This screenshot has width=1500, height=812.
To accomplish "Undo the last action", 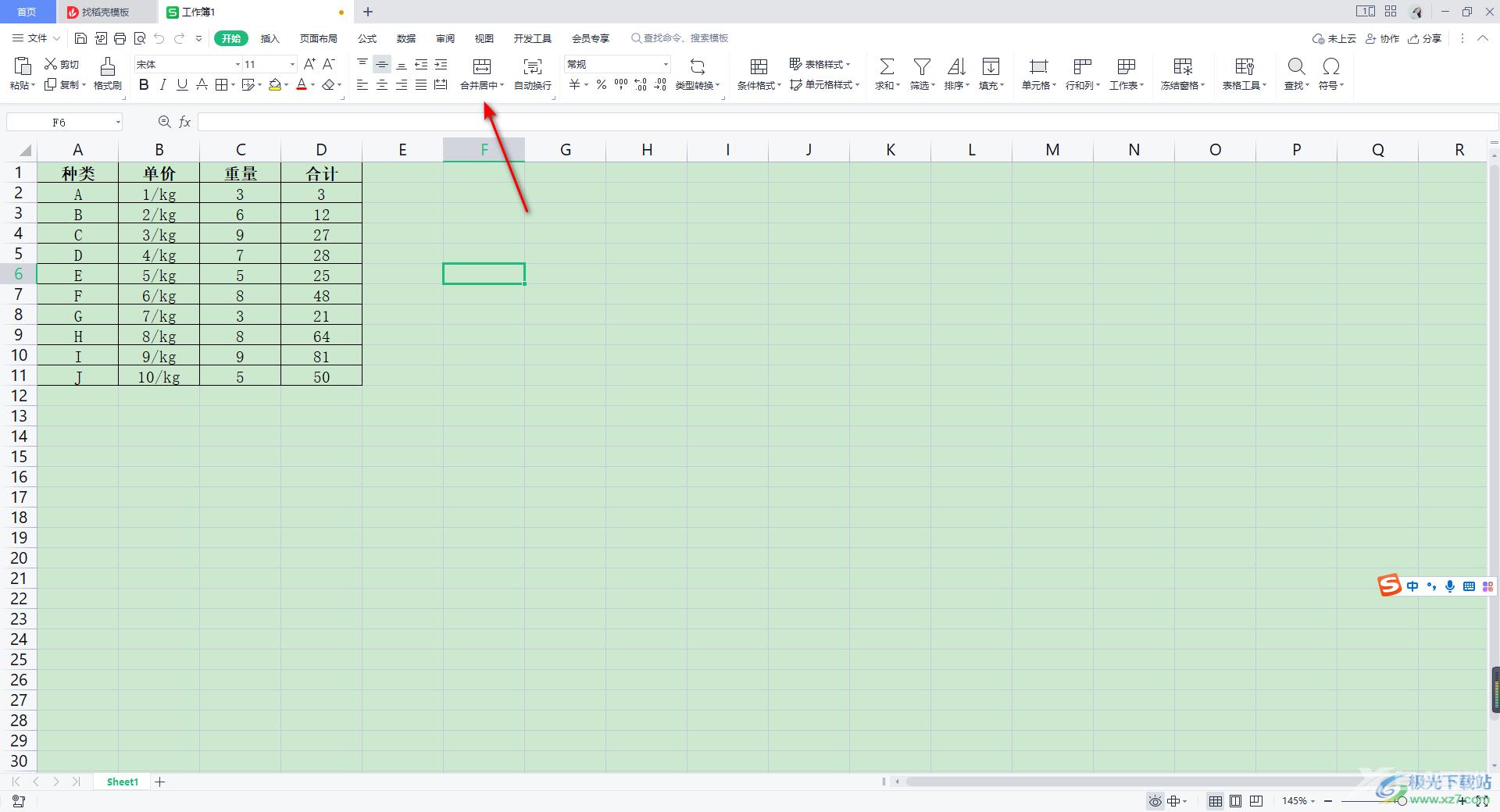I will [159, 38].
